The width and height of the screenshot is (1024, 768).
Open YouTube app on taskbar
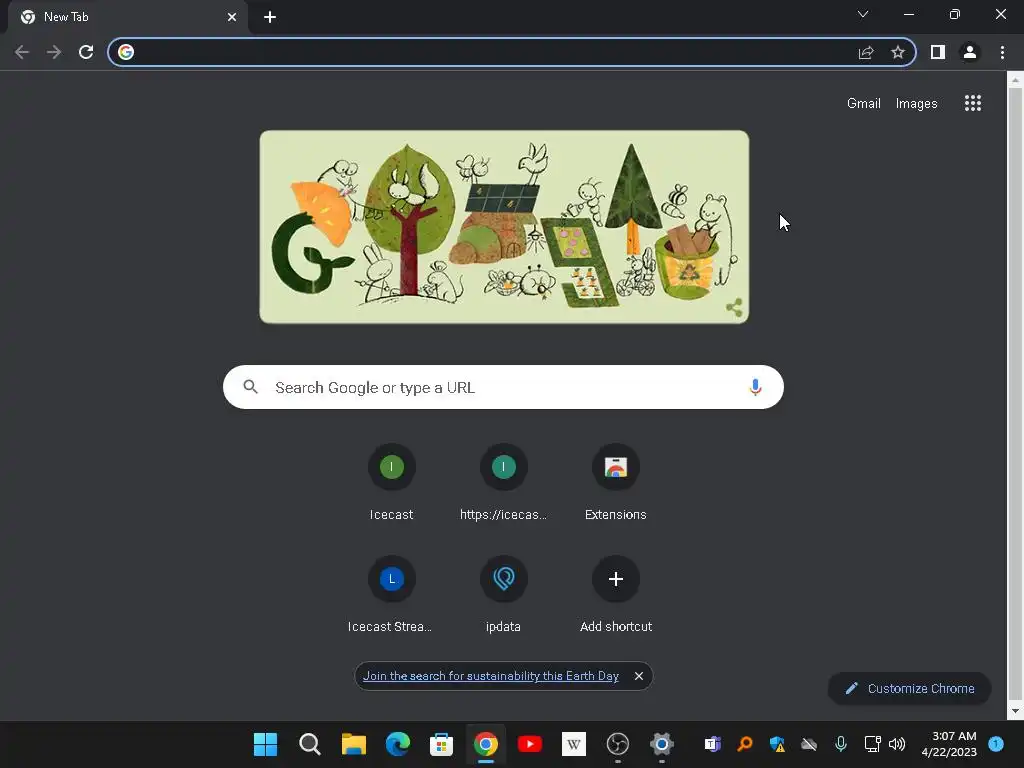point(530,744)
